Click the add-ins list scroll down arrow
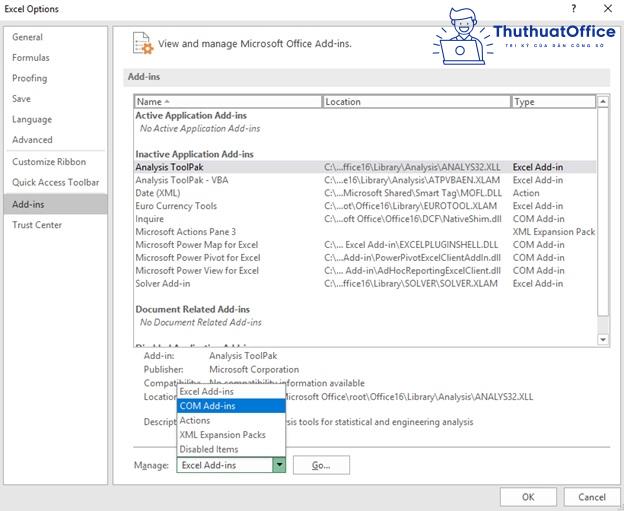 pyautogui.click(x=603, y=339)
